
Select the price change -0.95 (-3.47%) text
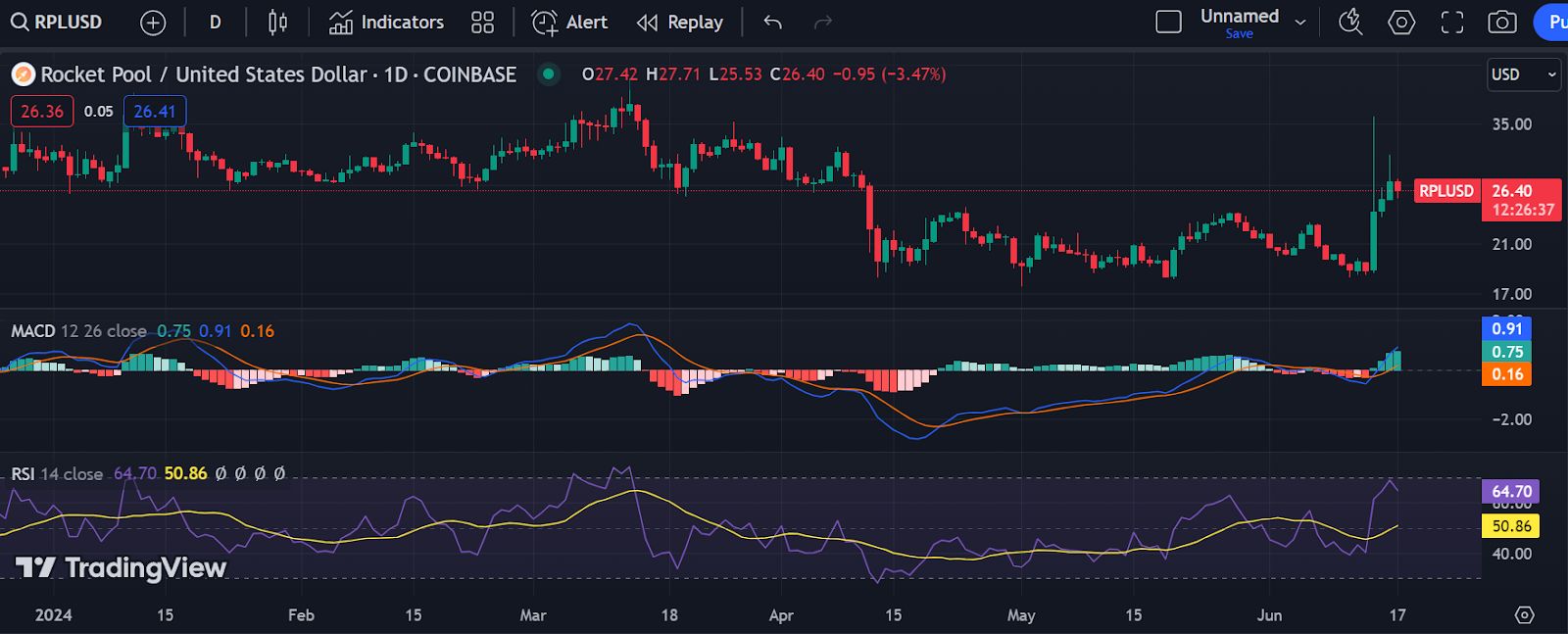[x=889, y=74]
